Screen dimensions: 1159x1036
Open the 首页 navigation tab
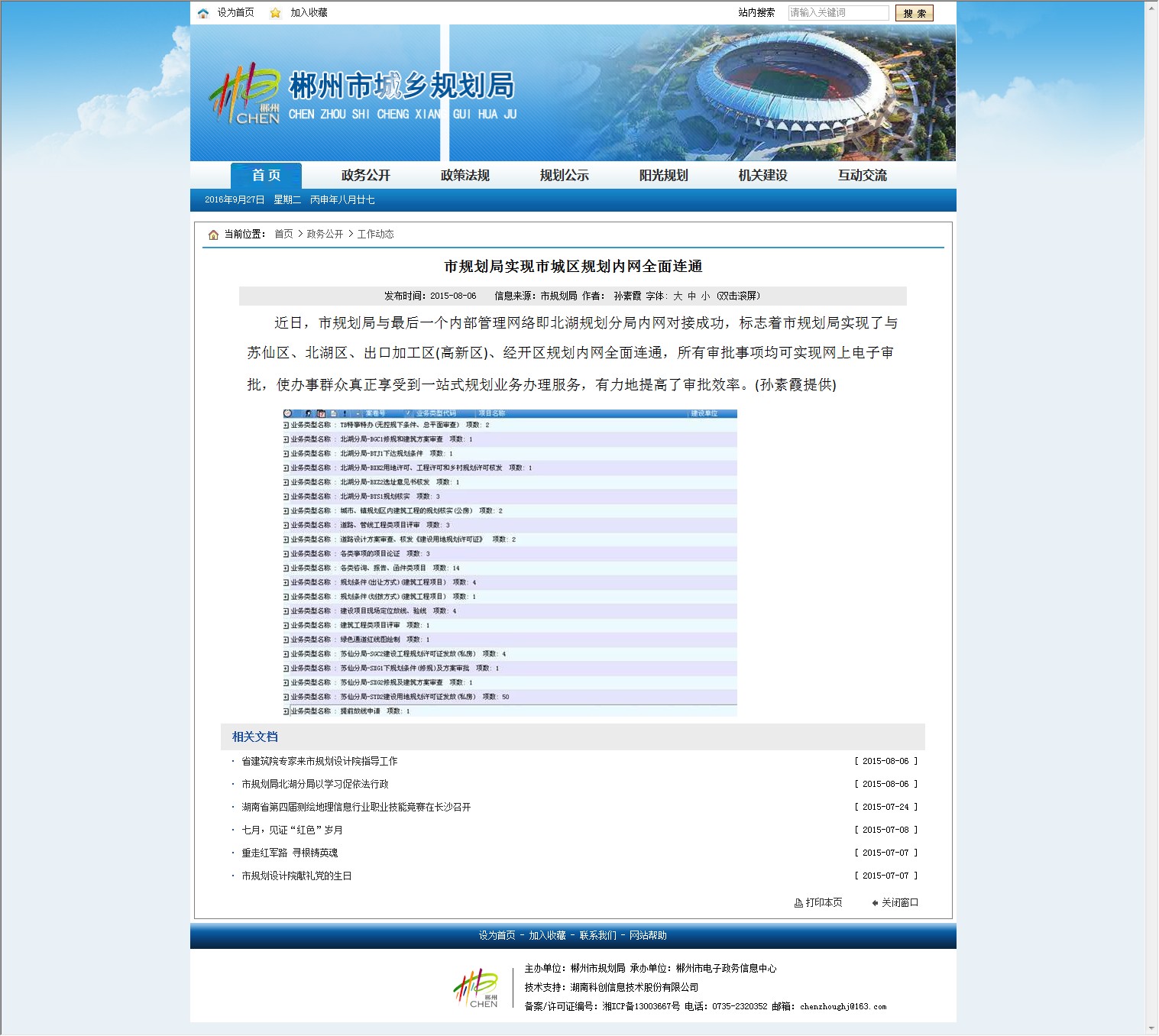click(266, 176)
